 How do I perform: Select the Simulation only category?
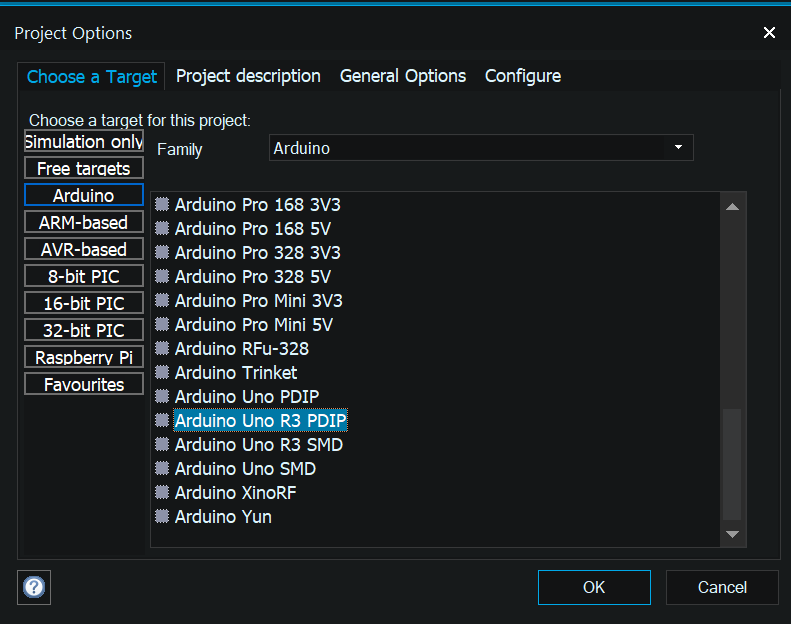point(84,141)
